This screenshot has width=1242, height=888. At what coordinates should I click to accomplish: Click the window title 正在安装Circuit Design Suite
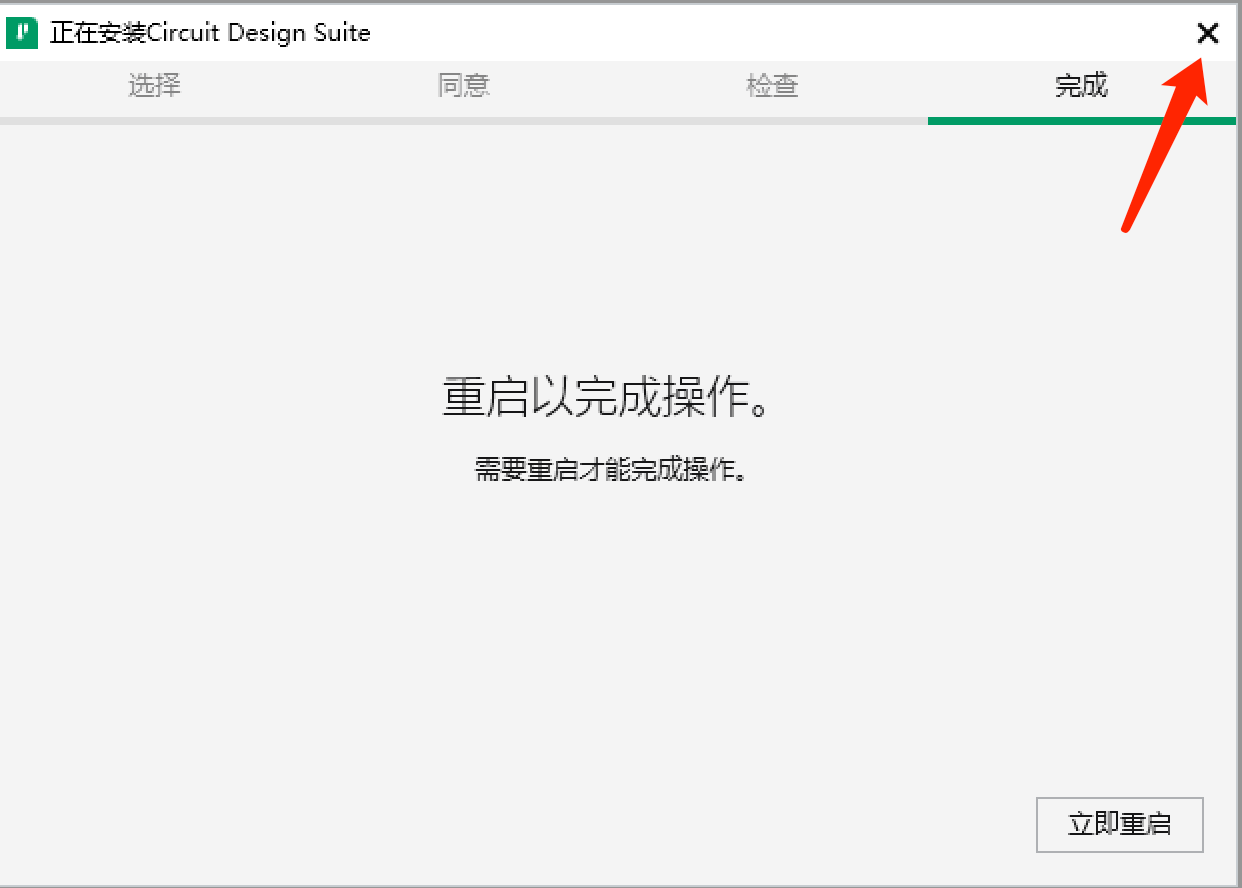(209, 32)
